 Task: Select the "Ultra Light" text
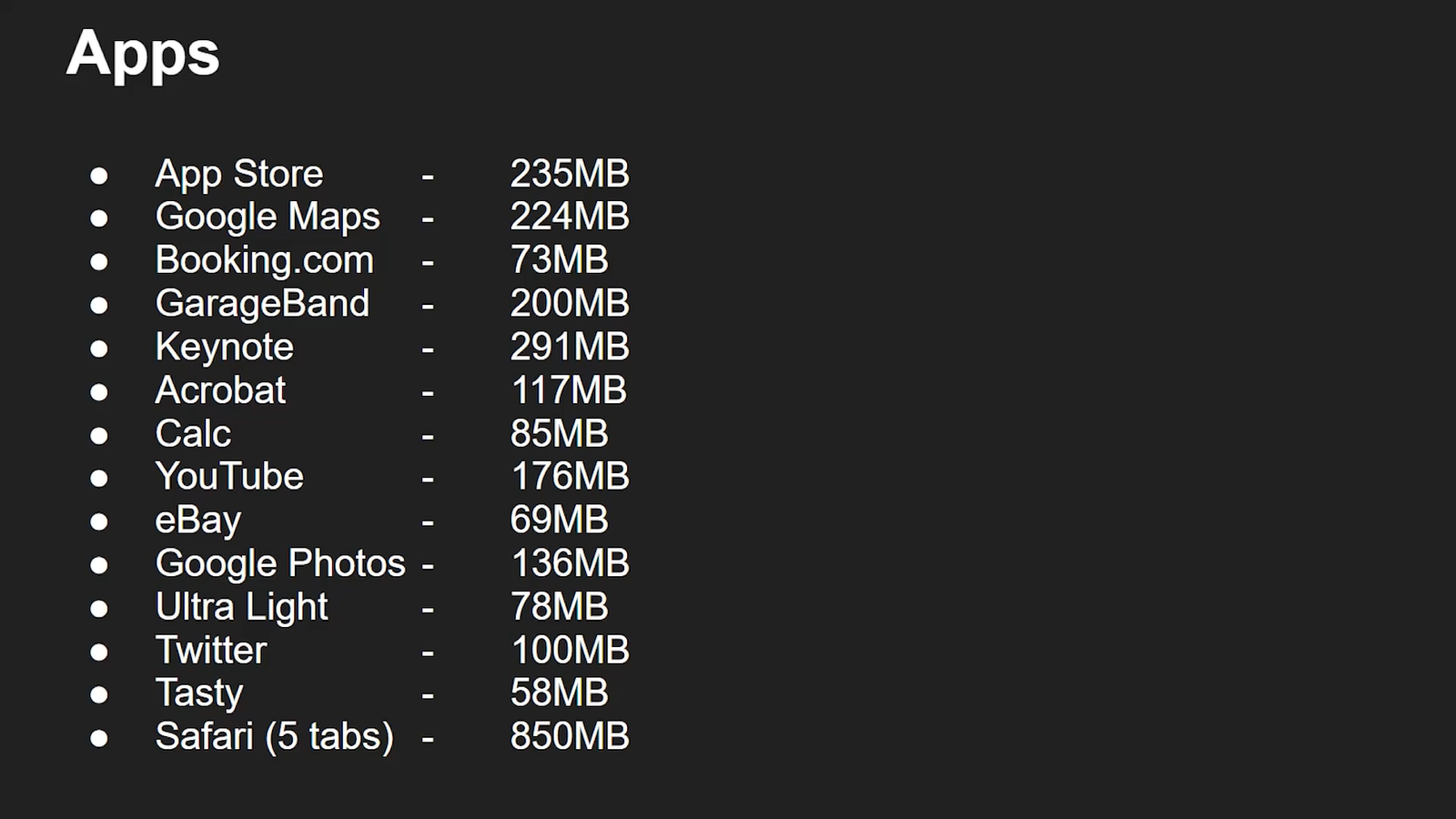(x=241, y=607)
